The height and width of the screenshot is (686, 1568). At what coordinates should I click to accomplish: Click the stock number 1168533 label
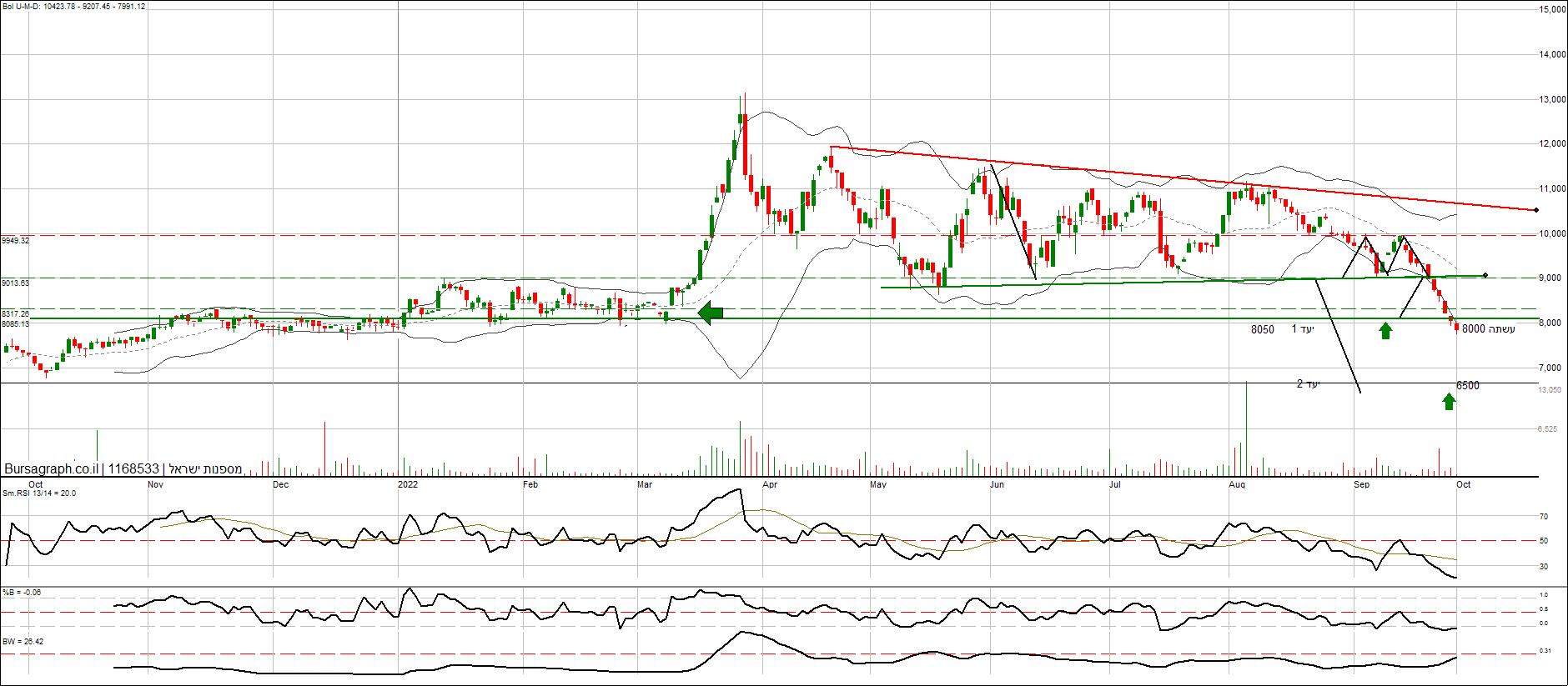[x=133, y=469]
